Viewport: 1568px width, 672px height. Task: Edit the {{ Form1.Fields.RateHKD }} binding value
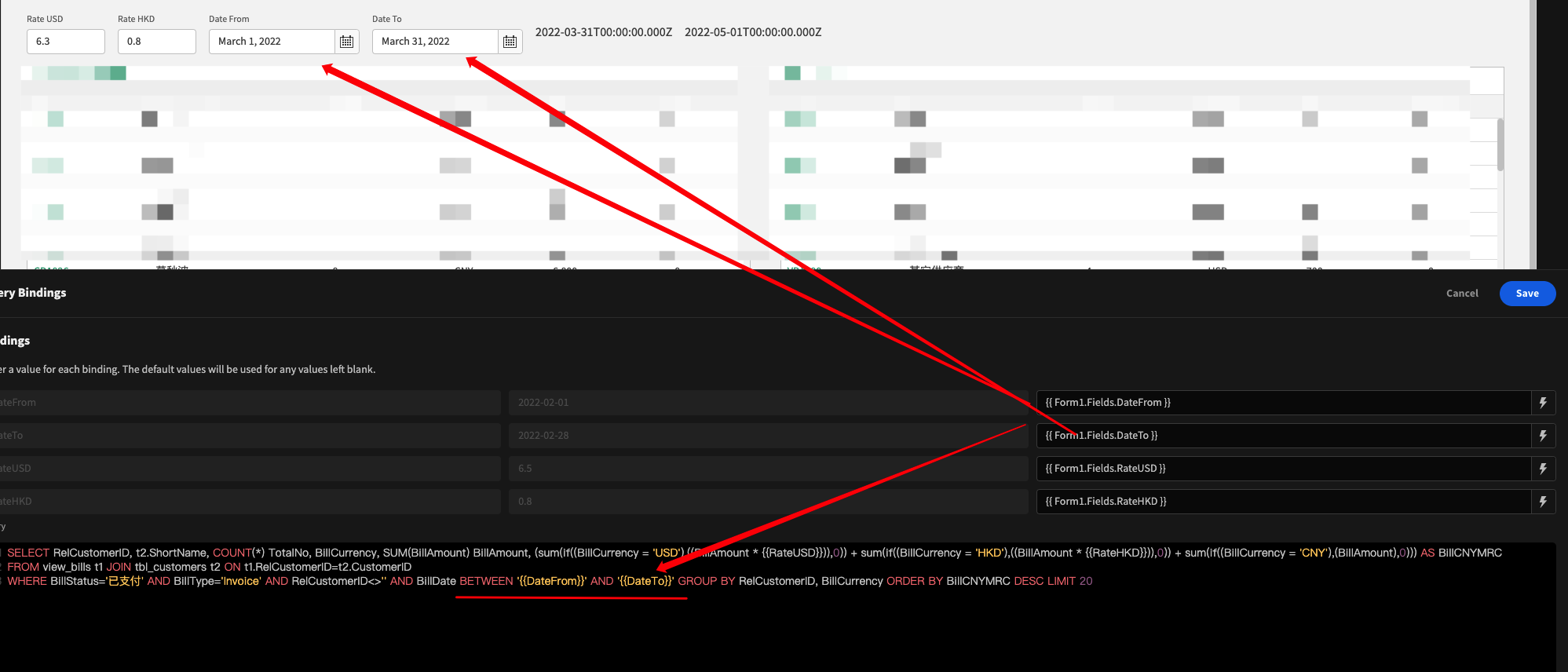1284,502
